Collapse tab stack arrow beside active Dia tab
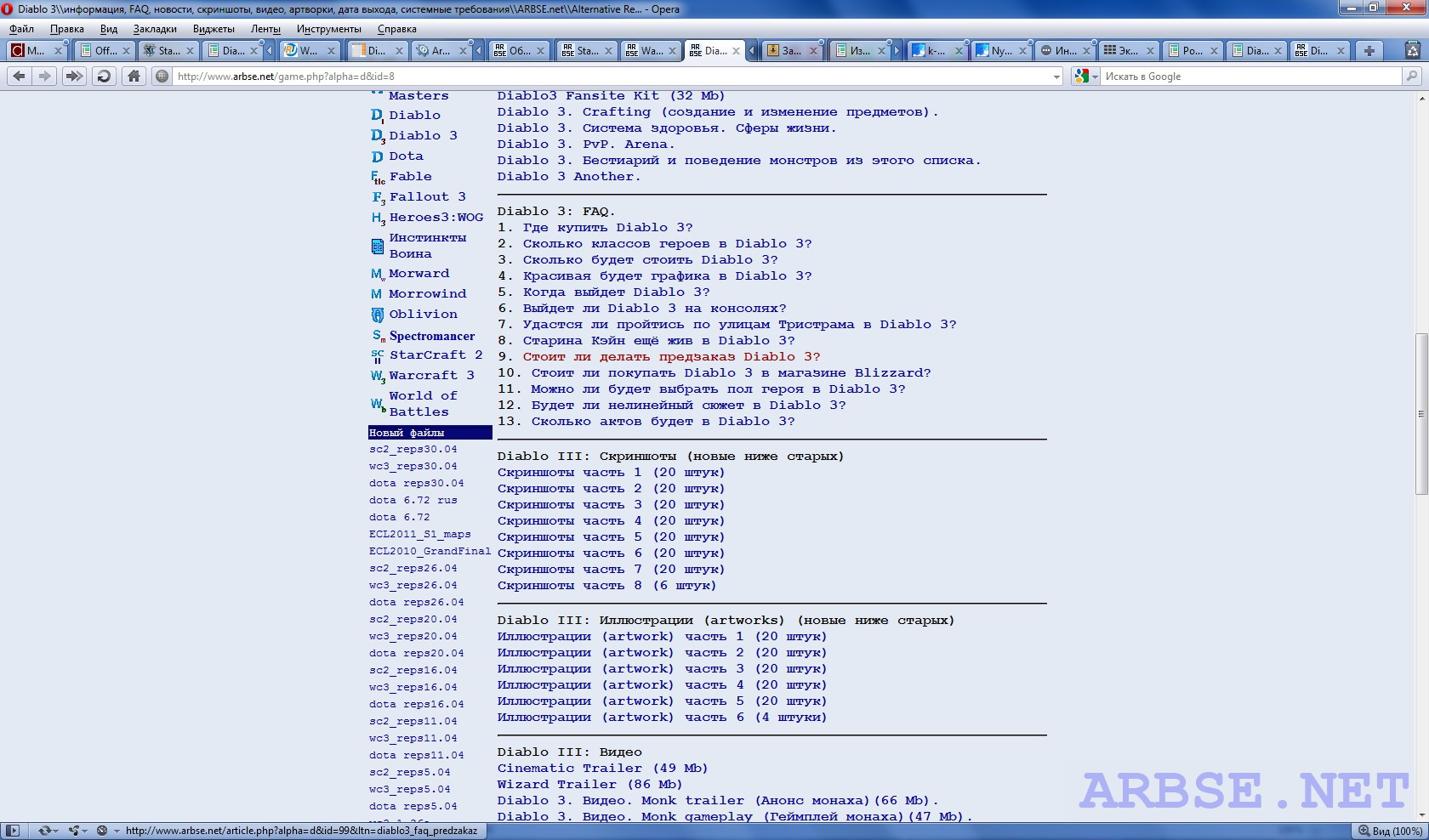Image resolution: width=1429 pixels, height=840 pixels. click(x=752, y=51)
